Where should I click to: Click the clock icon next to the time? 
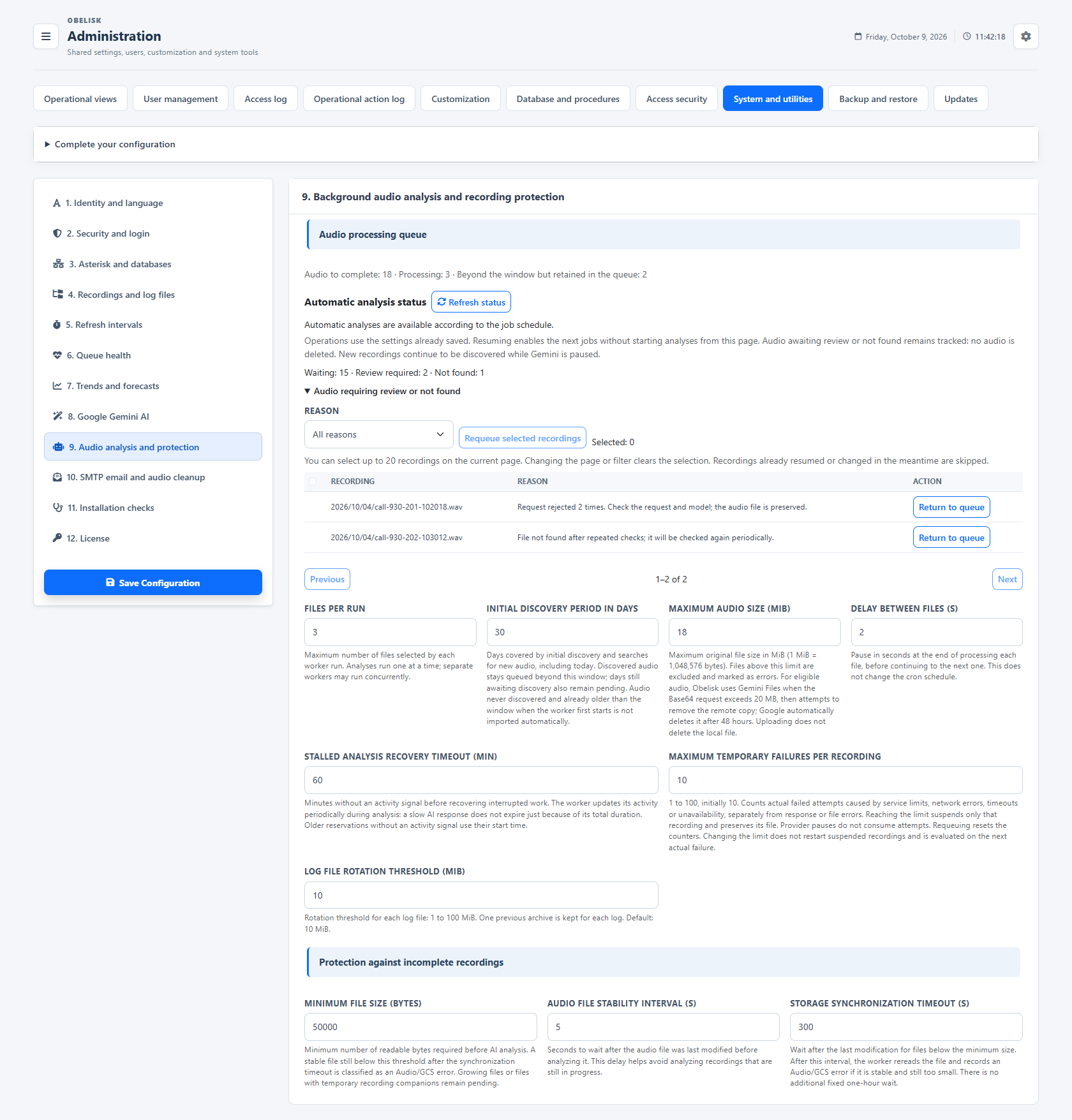click(x=967, y=36)
